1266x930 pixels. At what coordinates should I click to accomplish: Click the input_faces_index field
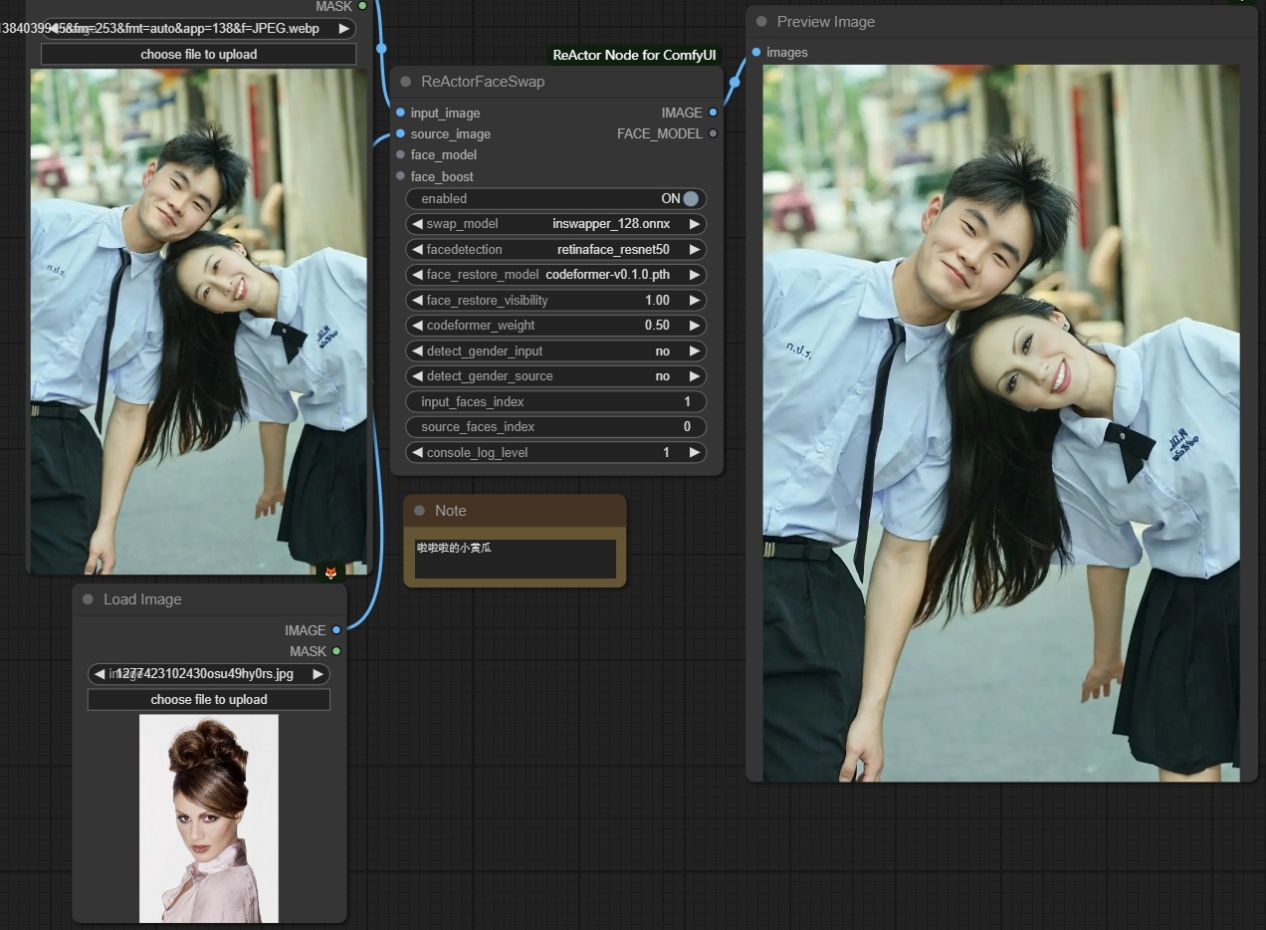(x=555, y=402)
